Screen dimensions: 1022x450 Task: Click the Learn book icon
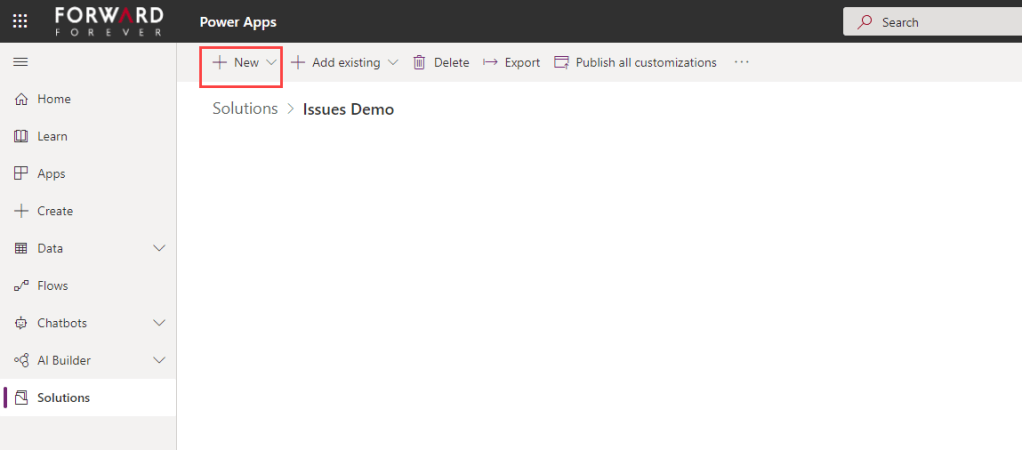click(x=21, y=136)
